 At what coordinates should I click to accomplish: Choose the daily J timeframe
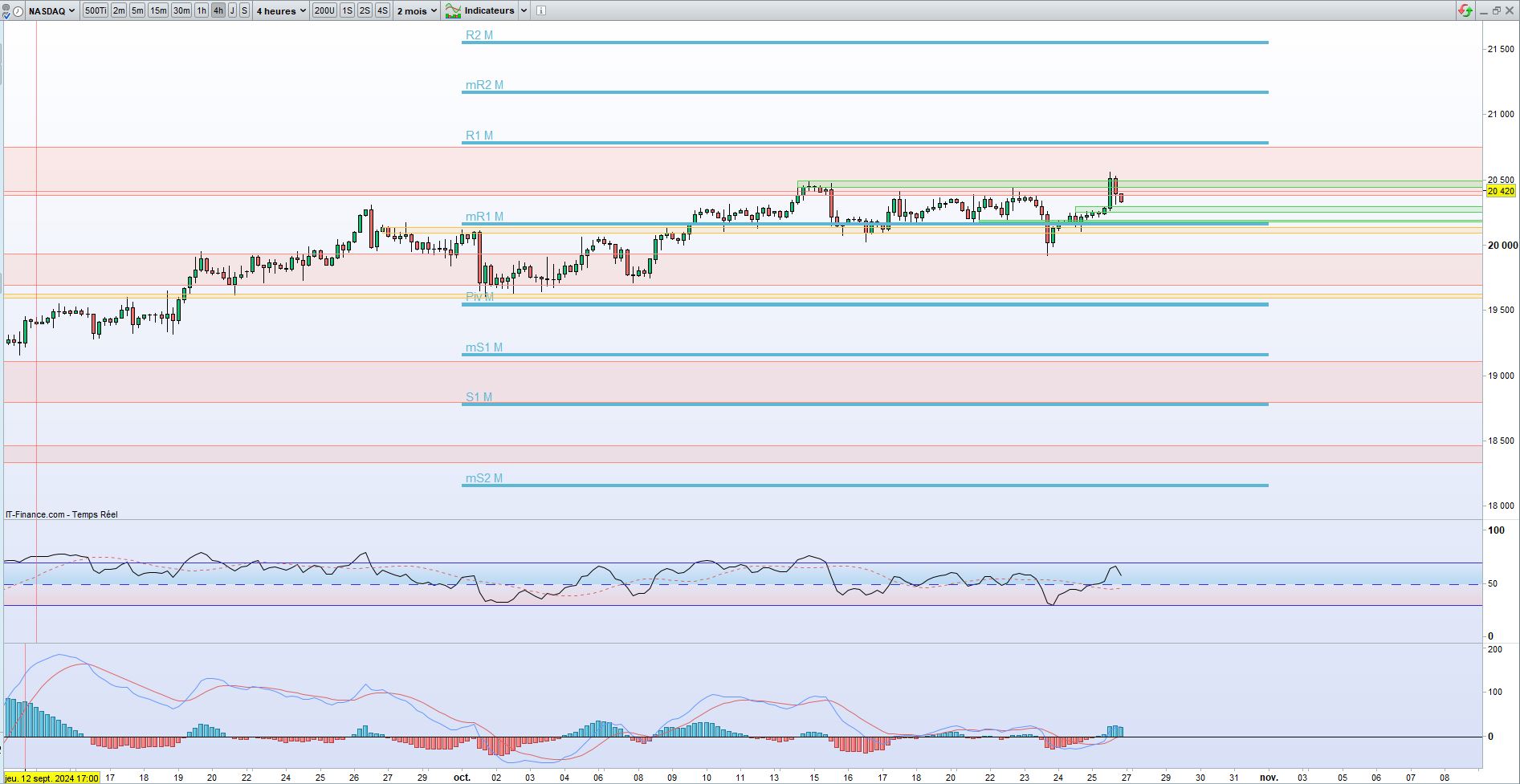point(232,10)
